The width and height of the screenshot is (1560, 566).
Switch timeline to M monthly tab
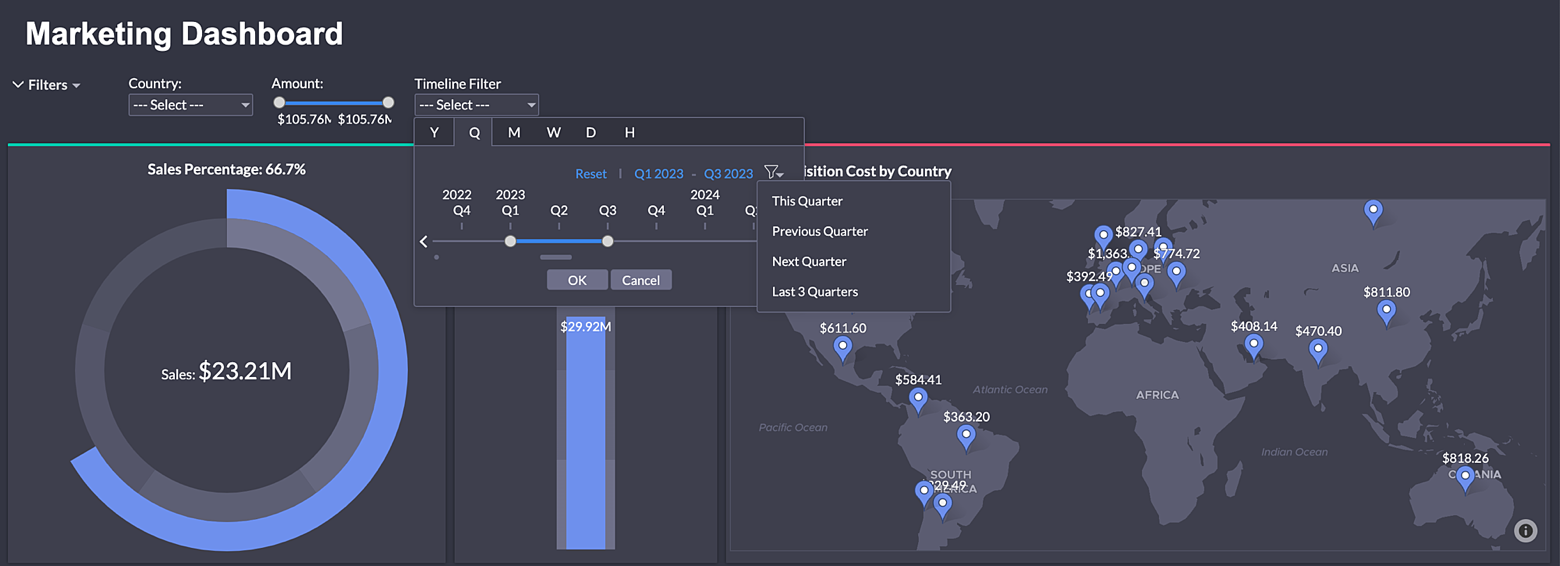point(514,132)
